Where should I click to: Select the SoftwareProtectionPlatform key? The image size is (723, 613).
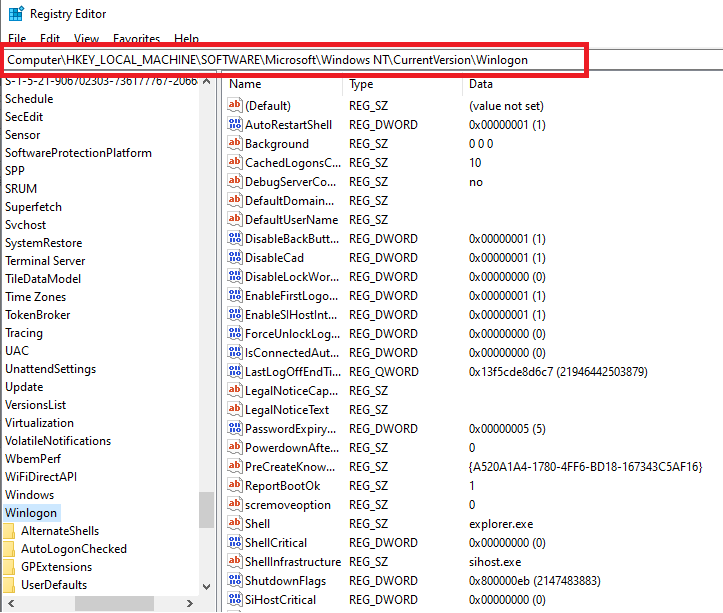pos(78,153)
